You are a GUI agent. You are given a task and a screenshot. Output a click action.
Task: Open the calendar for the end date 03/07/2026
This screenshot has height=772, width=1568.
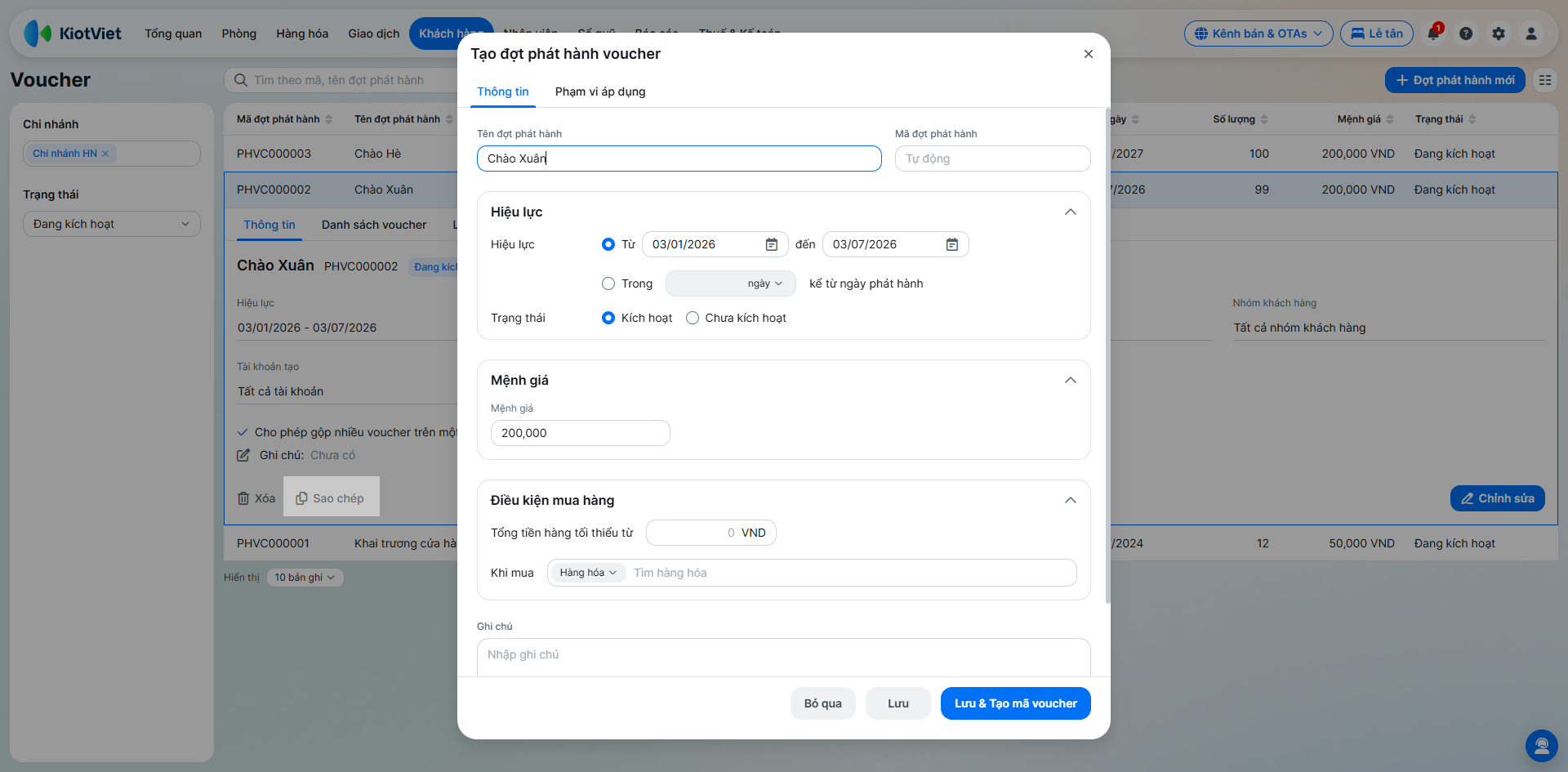tap(952, 244)
